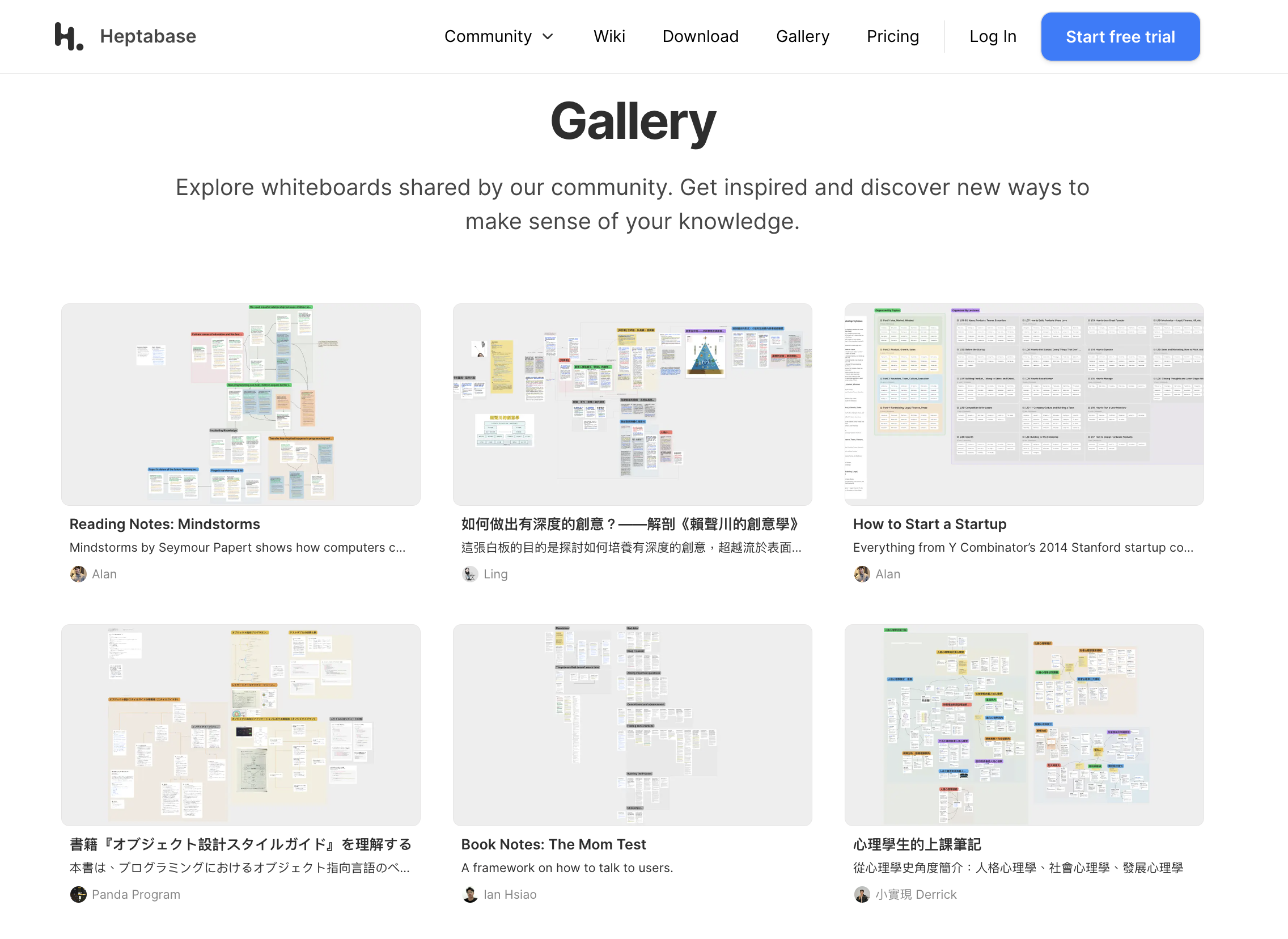The height and width of the screenshot is (939, 1288).
Task: Click Panda Program's avatar icon
Action: [x=78, y=894]
